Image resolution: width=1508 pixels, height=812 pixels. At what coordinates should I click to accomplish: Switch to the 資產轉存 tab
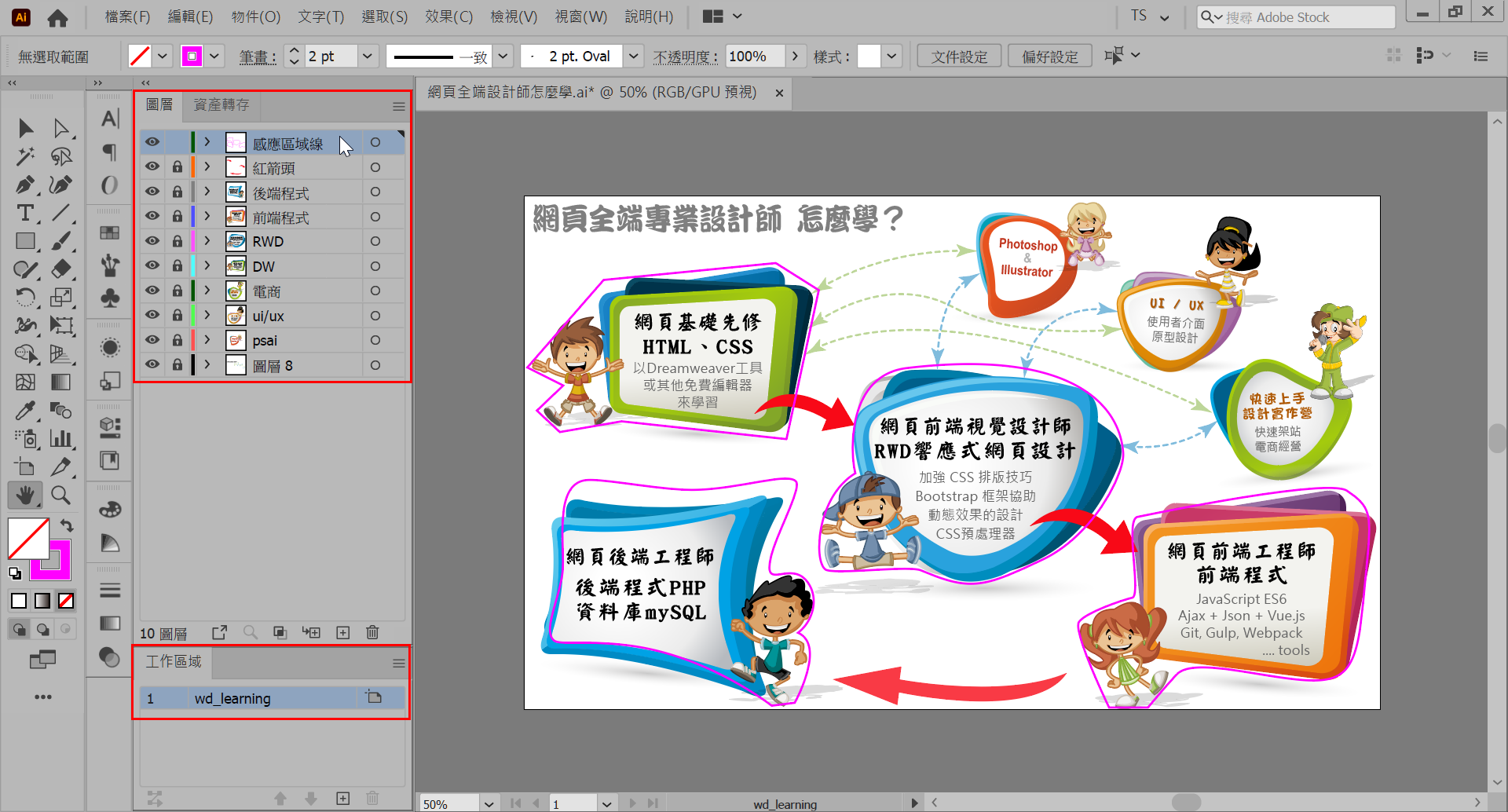pos(221,105)
